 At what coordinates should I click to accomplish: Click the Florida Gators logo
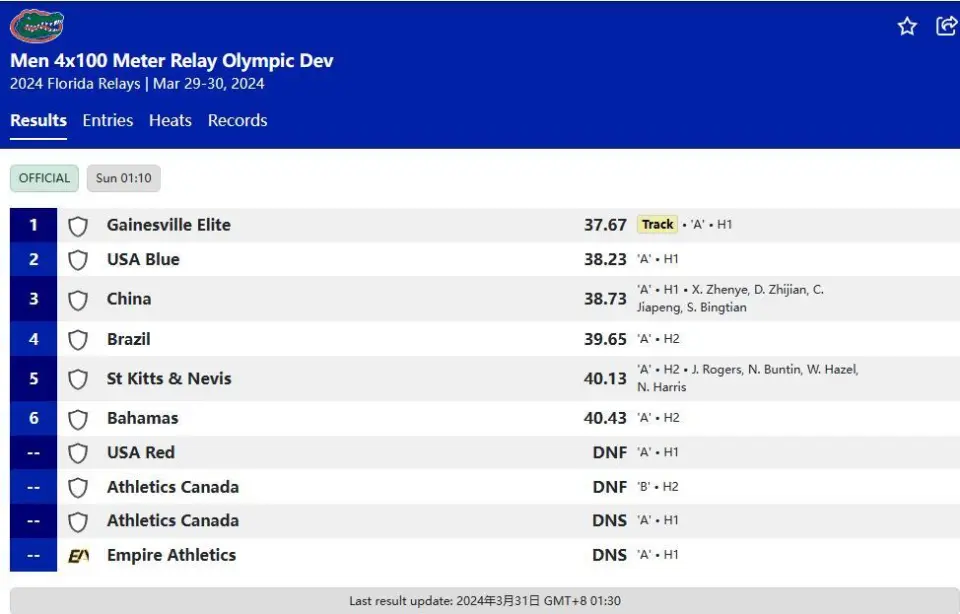[x=37, y=26]
